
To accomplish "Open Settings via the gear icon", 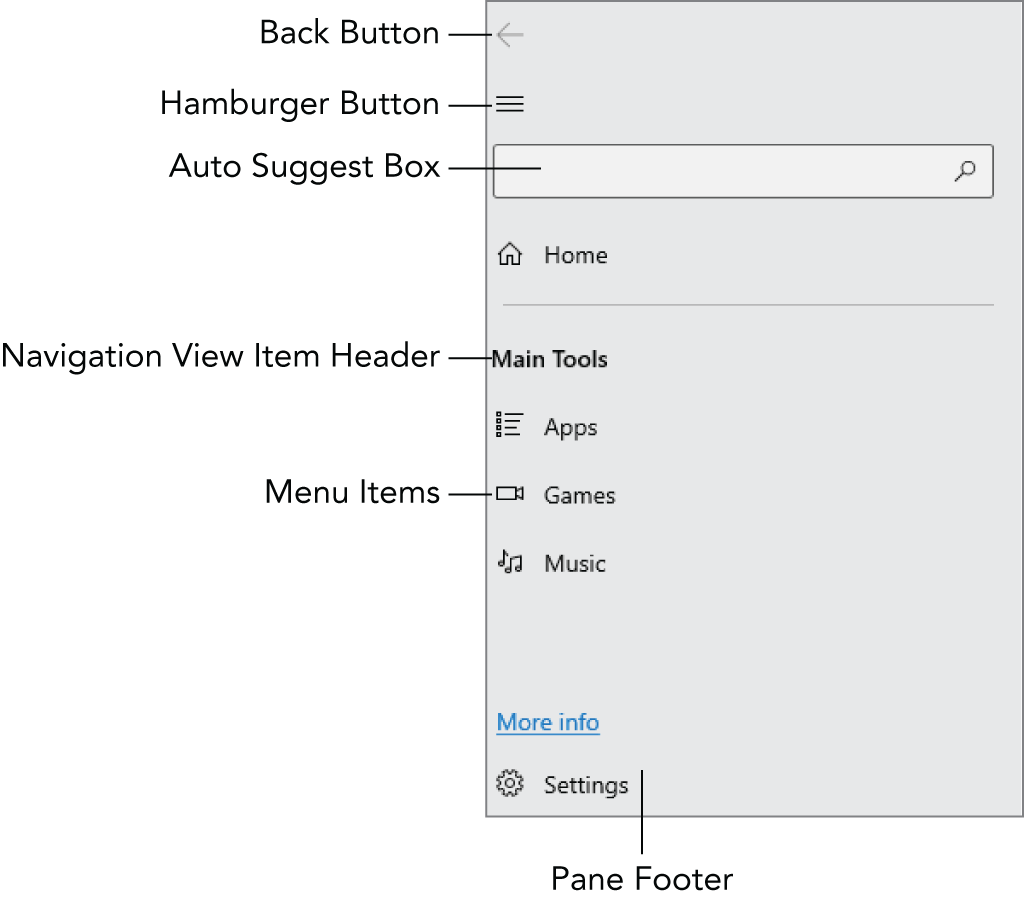I will (510, 784).
